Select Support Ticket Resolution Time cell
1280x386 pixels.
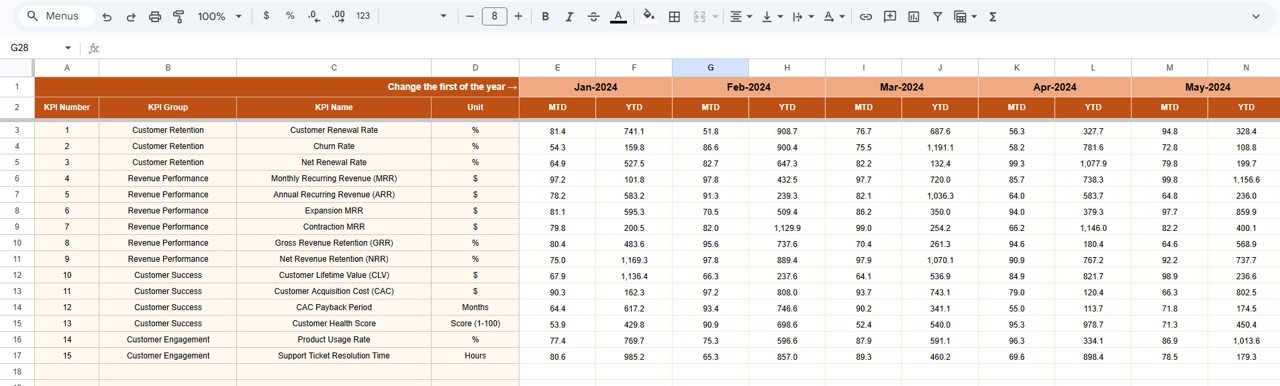(334, 355)
